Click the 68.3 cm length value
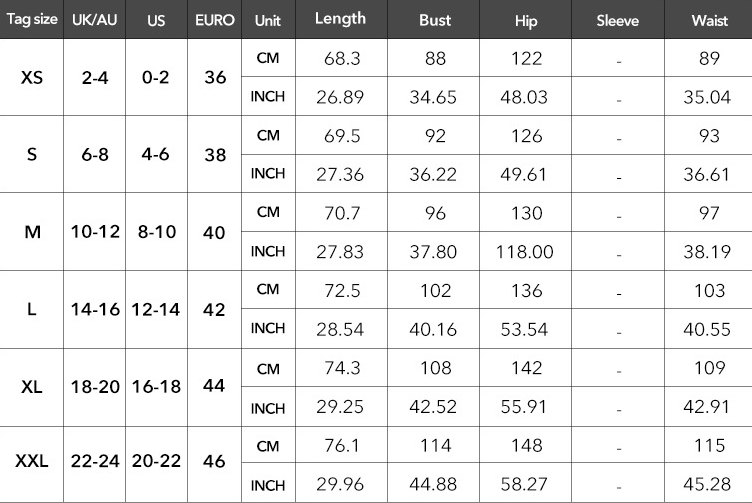This screenshot has width=752, height=503. pos(343,58)
